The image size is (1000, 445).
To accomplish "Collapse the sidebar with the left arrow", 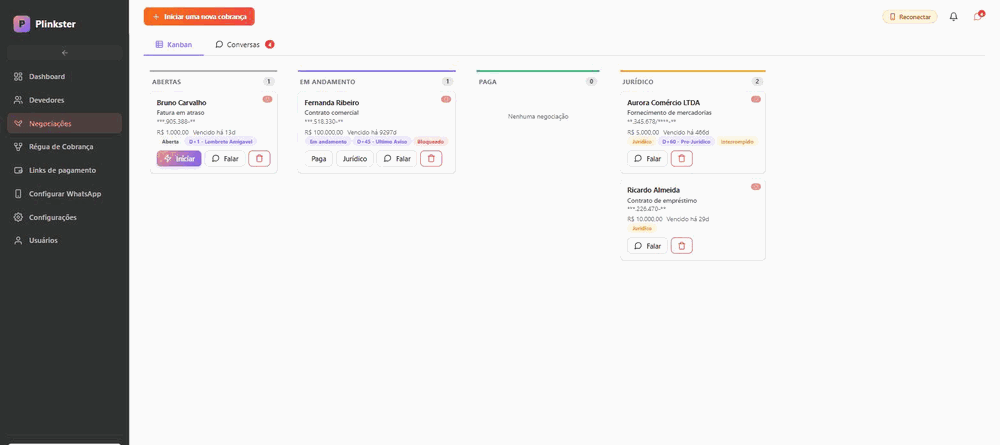I will [x=64, y=52].
